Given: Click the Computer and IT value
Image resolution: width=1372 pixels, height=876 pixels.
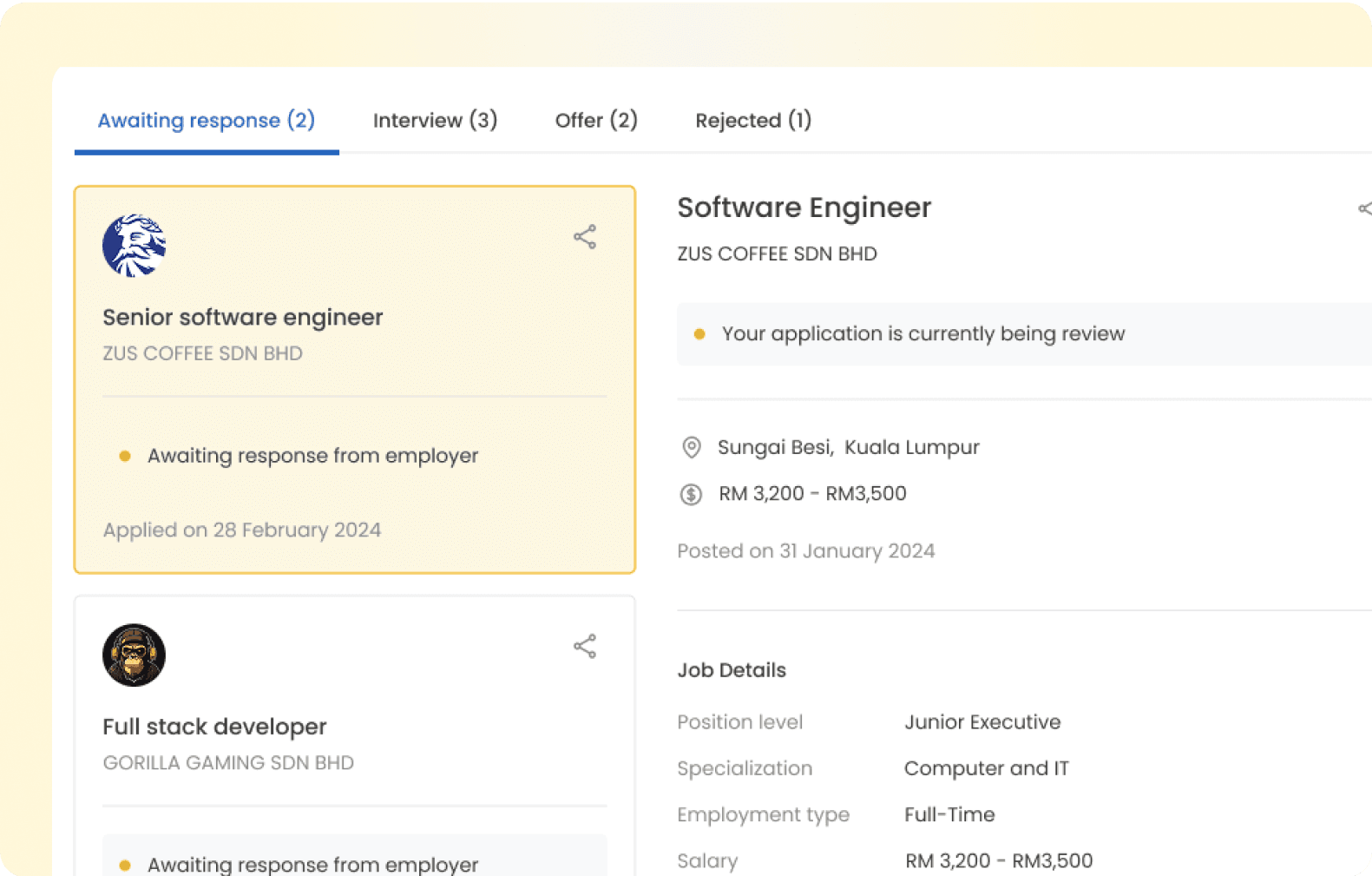Looking at the screenshot, I should [987, 768].
